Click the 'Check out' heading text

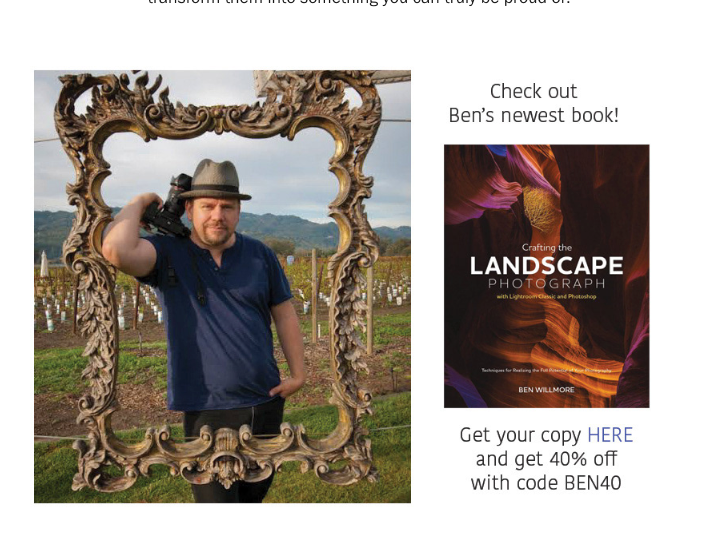[533, 91]
